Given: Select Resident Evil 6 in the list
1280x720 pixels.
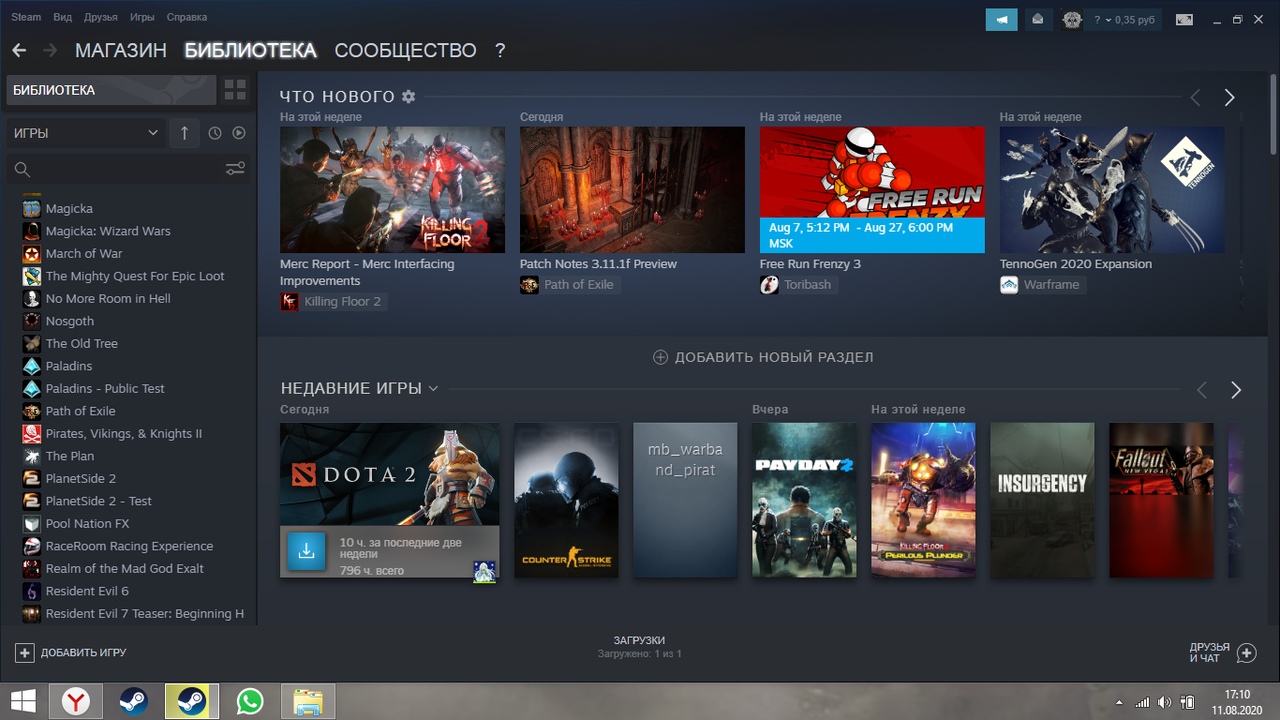Looking at the screenshot, I should [87, 591].
